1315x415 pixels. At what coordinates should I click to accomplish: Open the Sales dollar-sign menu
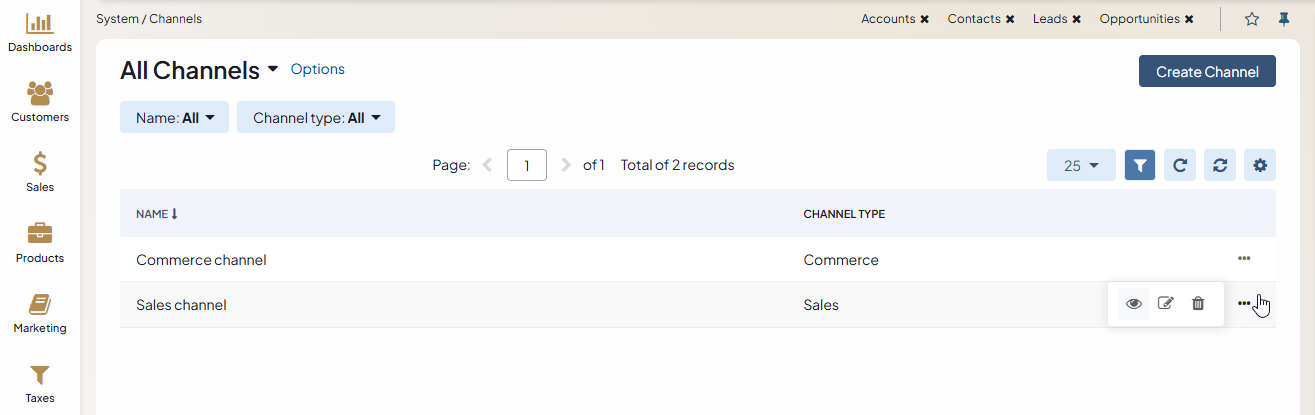39,172
